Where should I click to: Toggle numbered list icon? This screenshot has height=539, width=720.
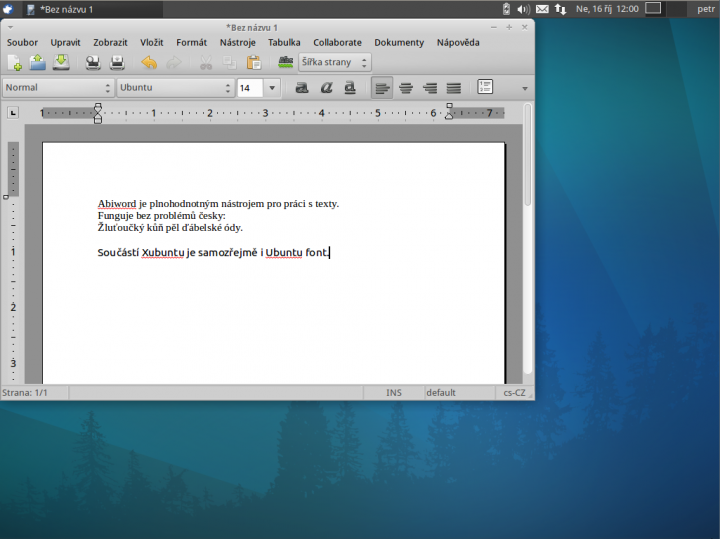(485, 87)
